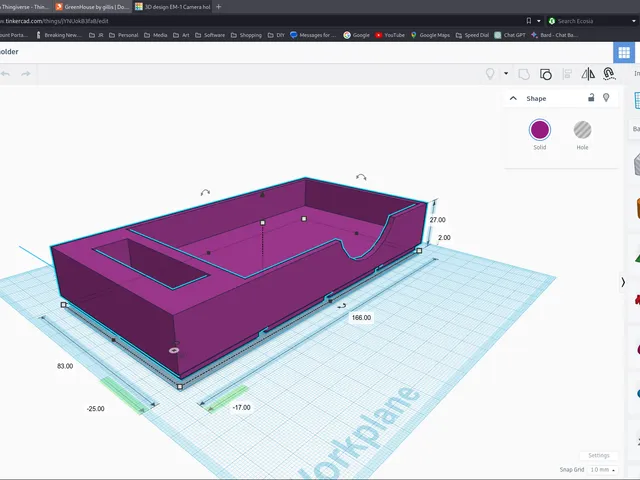Toggle the lock icon in Shape panel

point(591,98)
